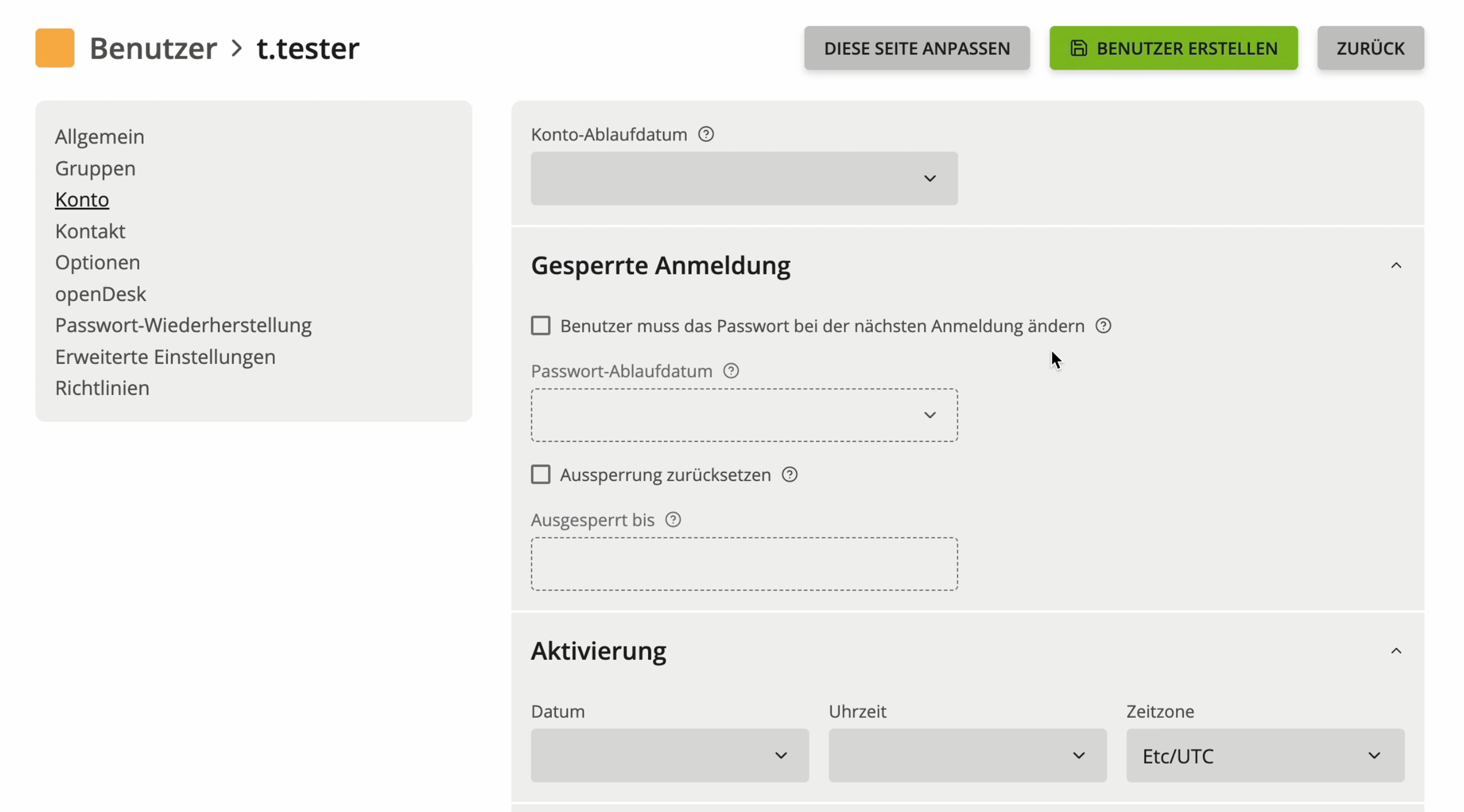Open the activation Datum dropdown

coord(669,756)
